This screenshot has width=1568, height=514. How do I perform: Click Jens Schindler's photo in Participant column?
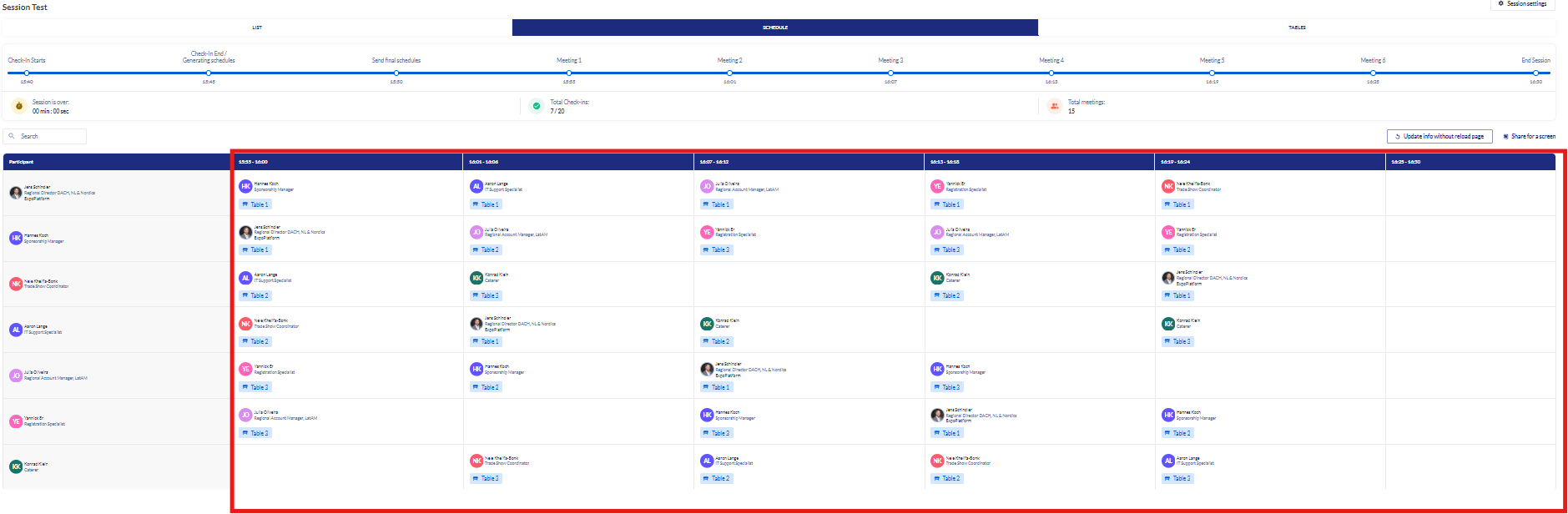pyautogui.click(x=16, y=193)
